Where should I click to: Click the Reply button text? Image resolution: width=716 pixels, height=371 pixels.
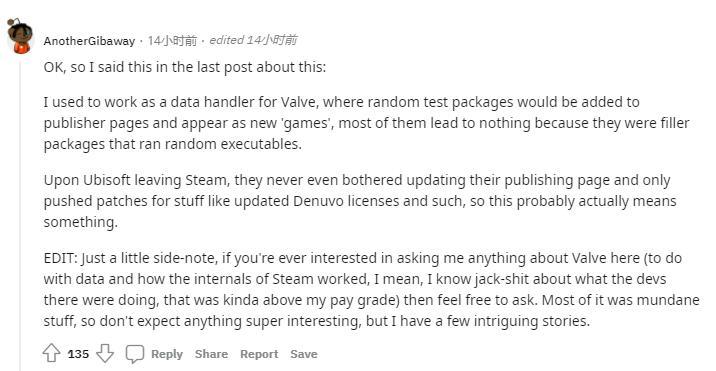pos(167,354)
